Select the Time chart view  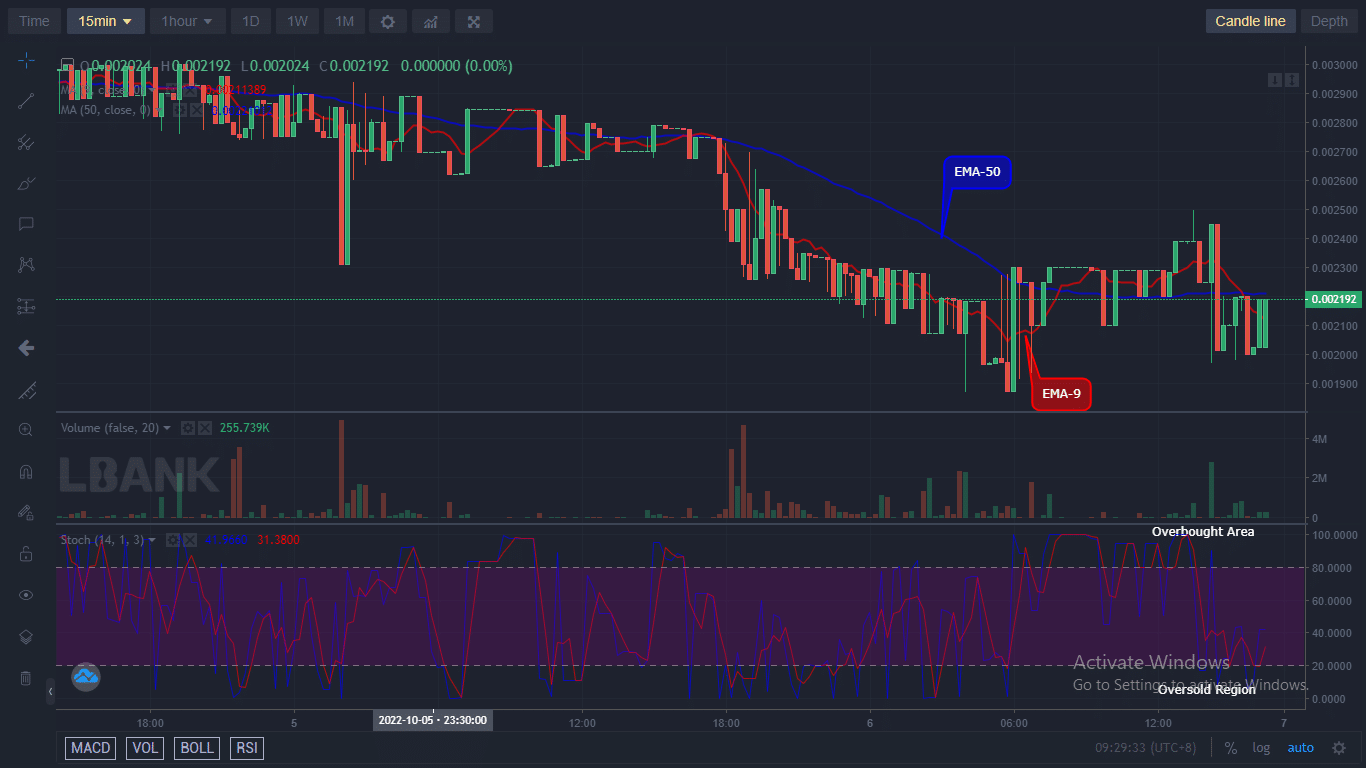click(x=34, y=21)
